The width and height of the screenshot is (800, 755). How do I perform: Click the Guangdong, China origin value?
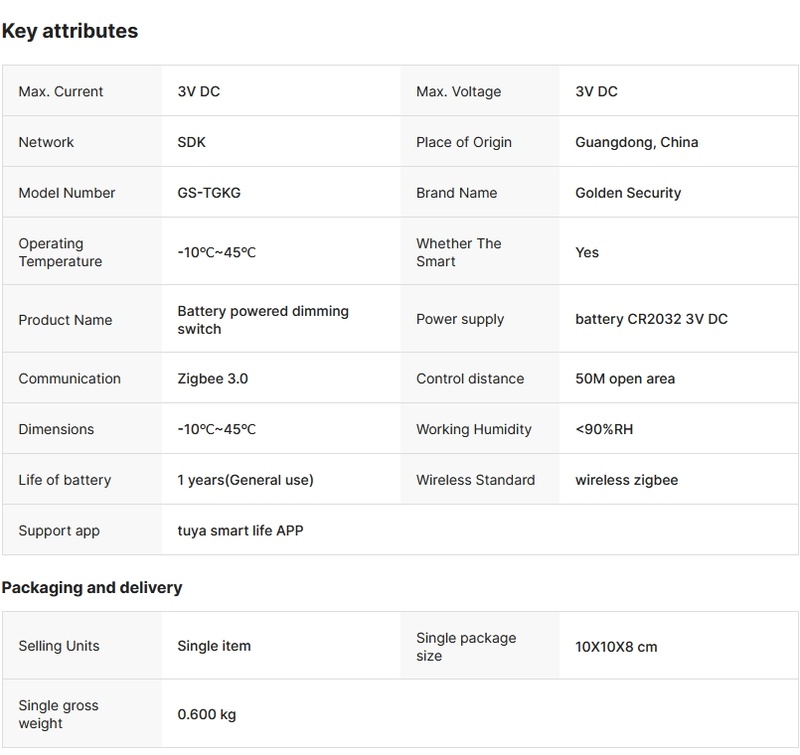coord(636,142)
